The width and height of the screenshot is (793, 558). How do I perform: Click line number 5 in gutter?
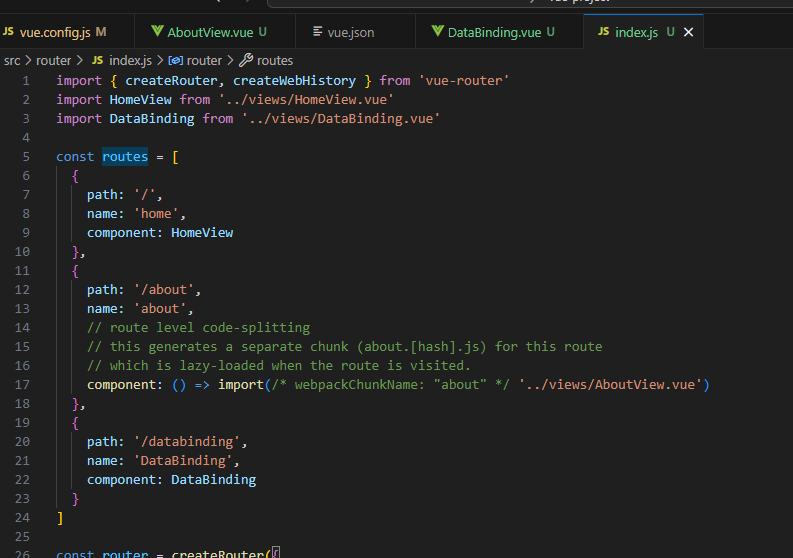pos(26,157)
